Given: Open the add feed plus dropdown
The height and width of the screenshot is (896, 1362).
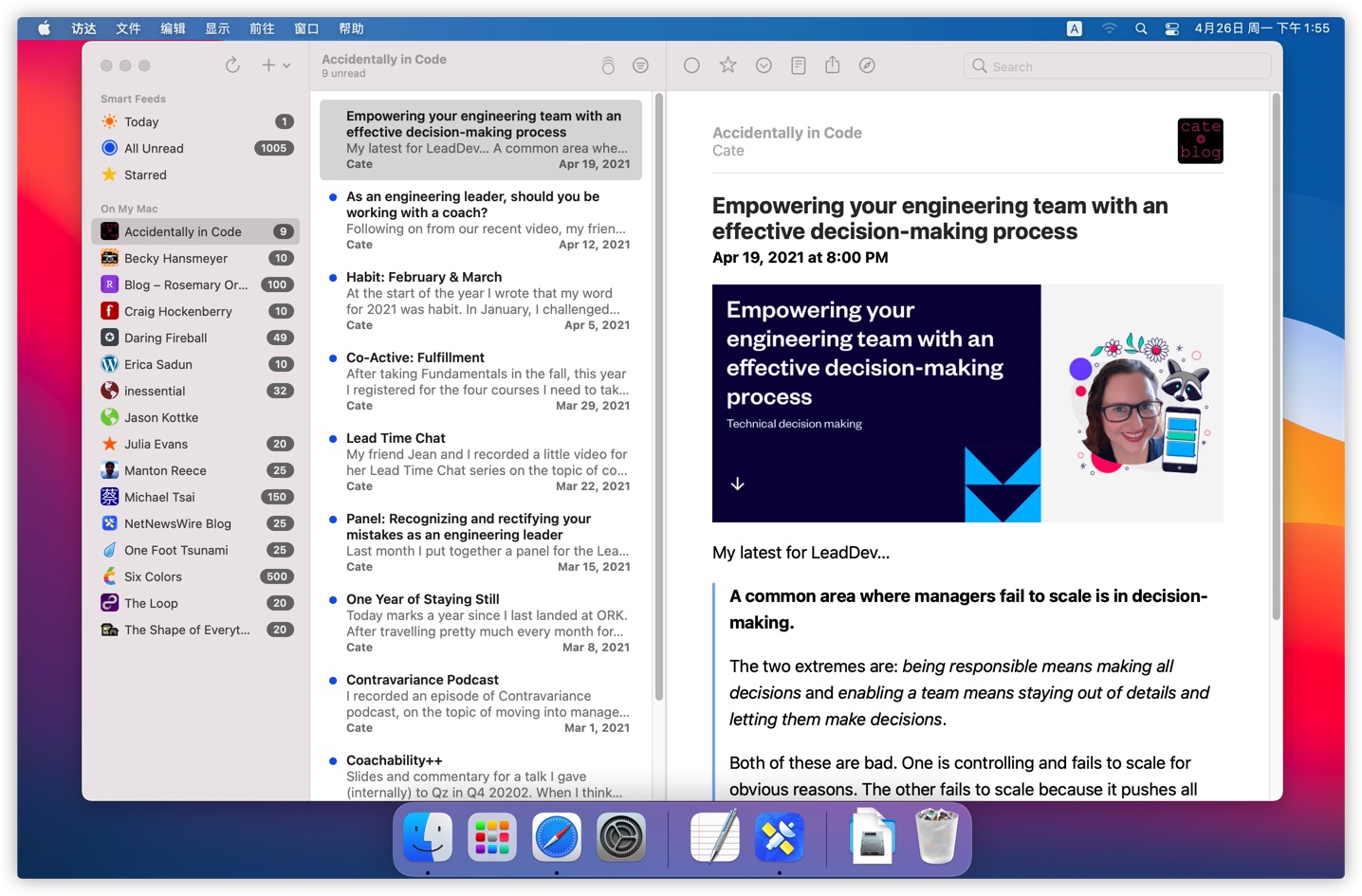Looking at the screenshot, I should 276,65.
